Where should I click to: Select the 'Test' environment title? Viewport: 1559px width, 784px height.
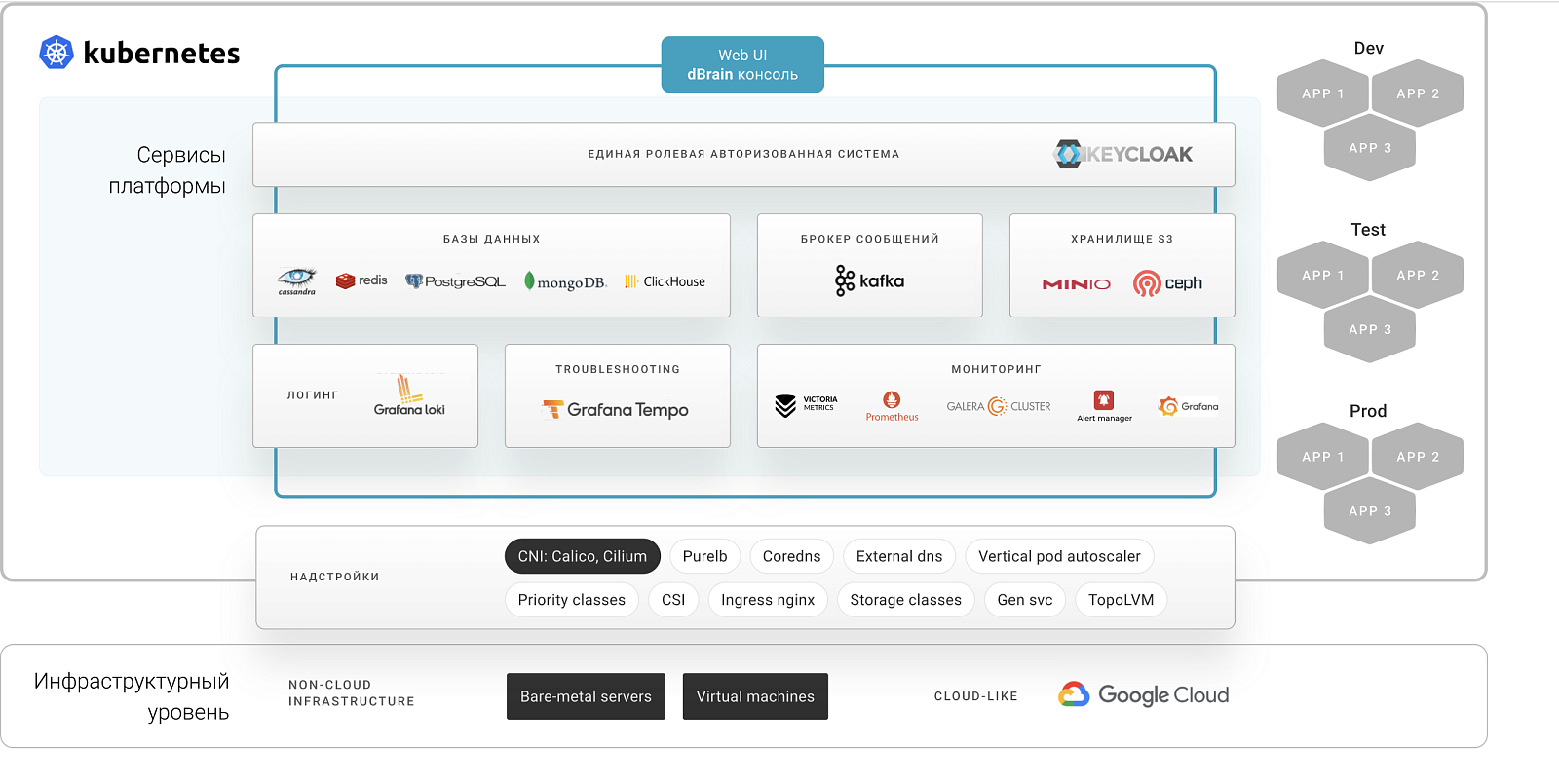point(1368,230)
